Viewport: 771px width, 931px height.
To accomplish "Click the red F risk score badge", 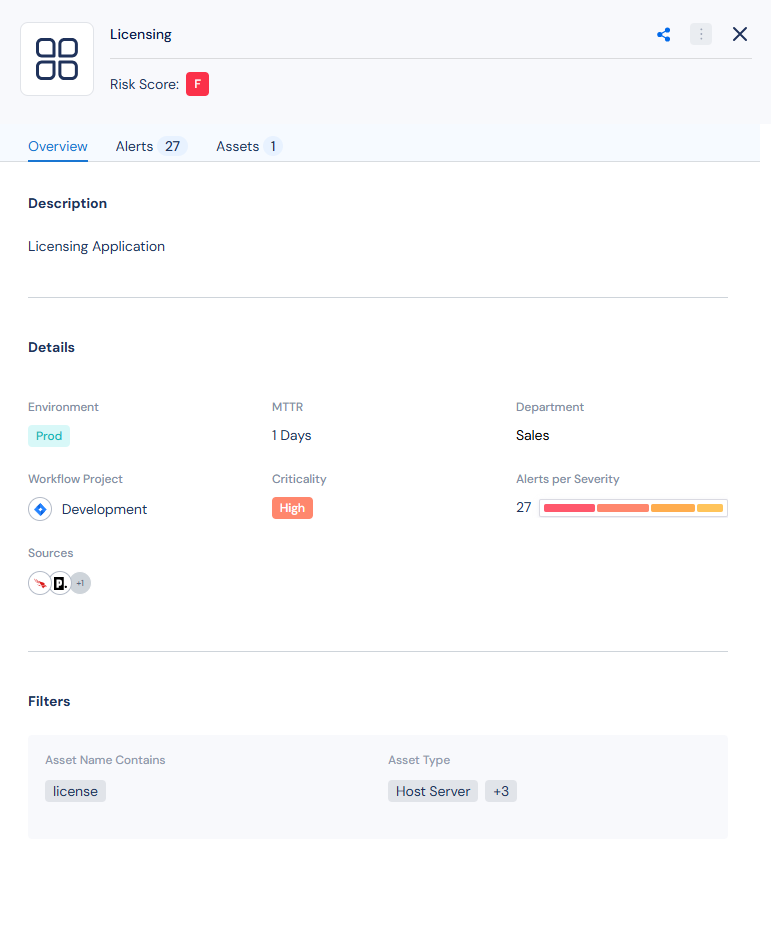I will click(x=198, y=84).
